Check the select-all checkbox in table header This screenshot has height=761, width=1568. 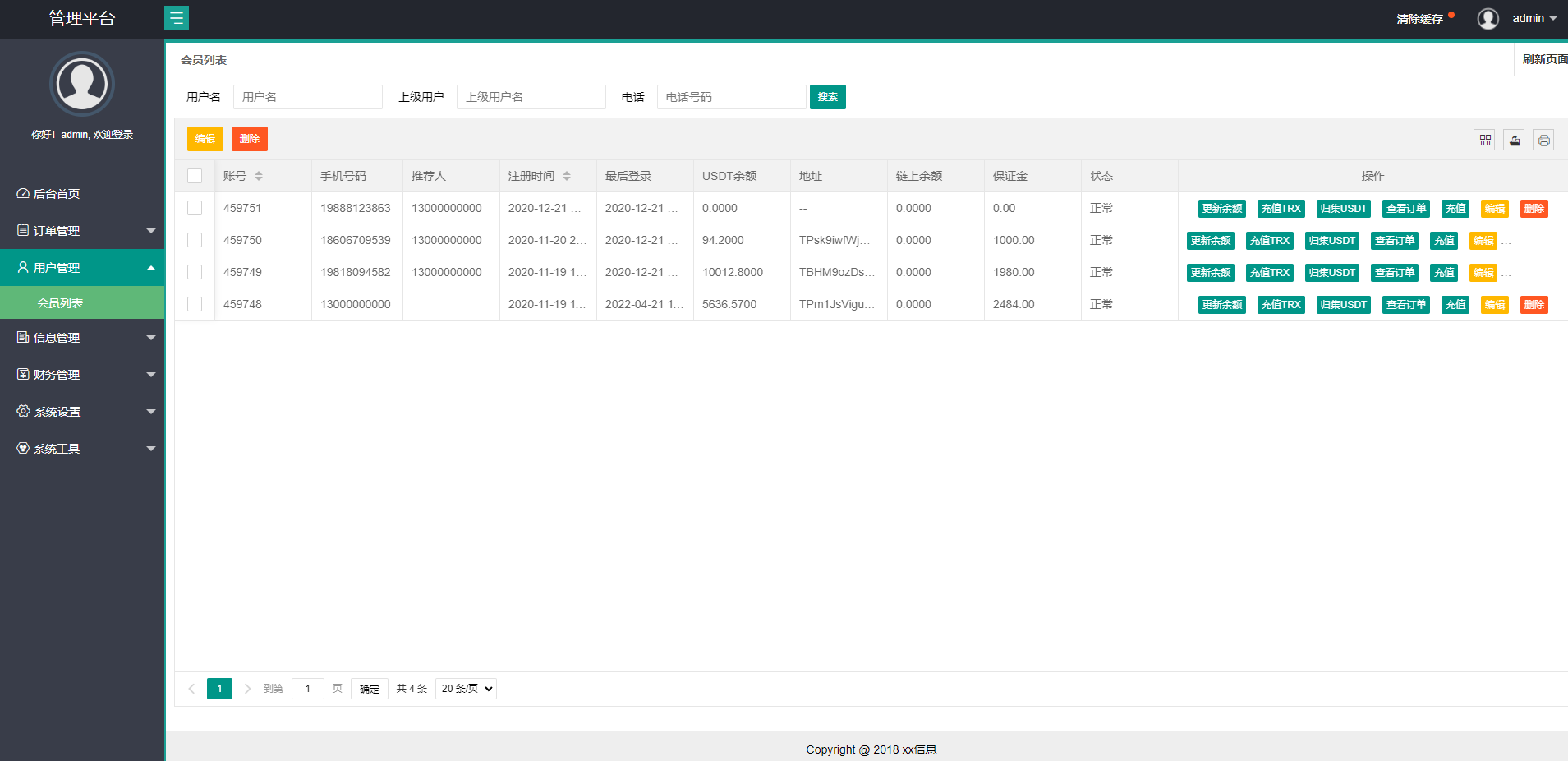click(195, 175)
